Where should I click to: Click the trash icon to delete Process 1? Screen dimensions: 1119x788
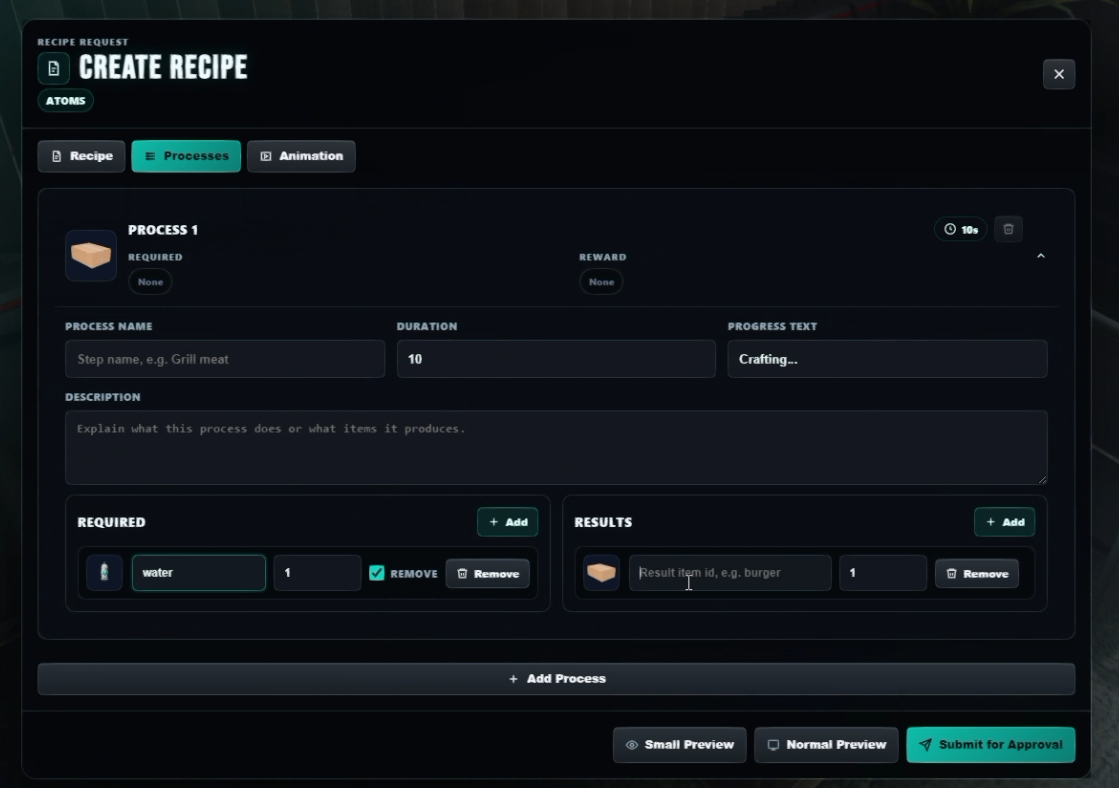pos(1008,229)
